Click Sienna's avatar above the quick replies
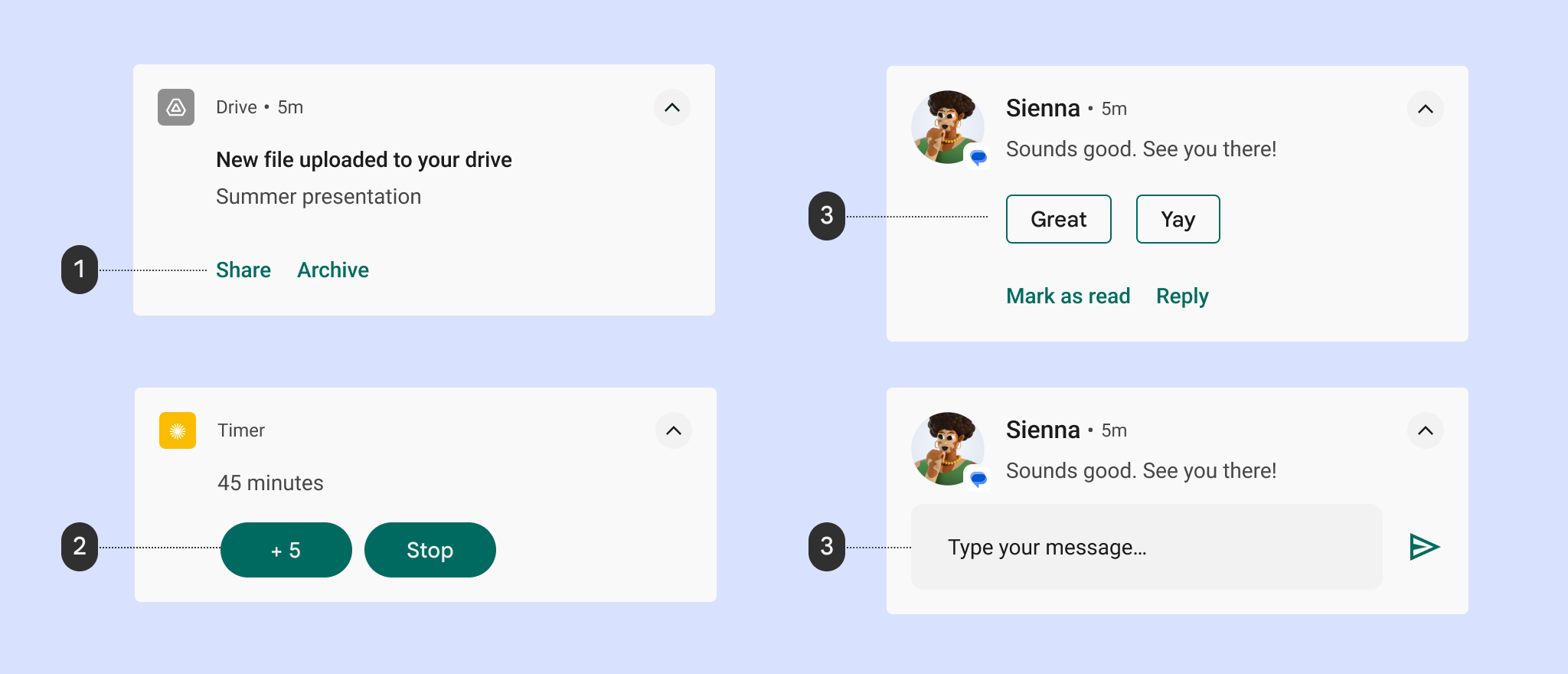The height and width of the screenshot is (674, 1568). tap(946, 126)
